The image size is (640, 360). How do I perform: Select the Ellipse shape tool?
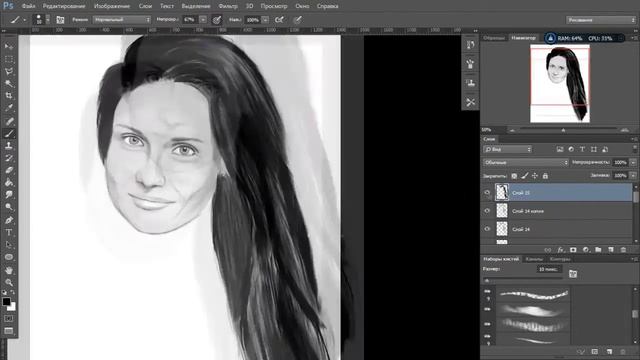tap(9, 257)
